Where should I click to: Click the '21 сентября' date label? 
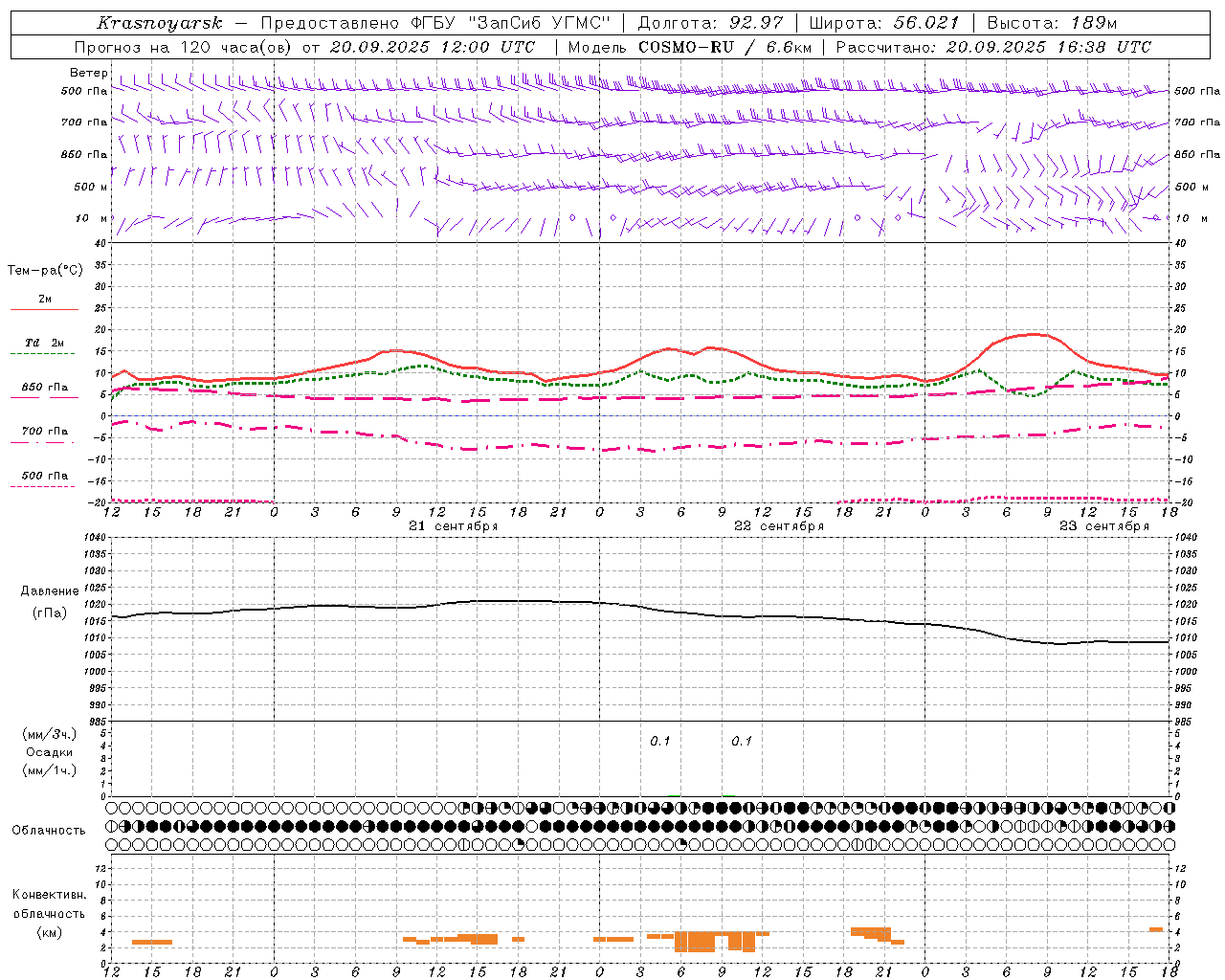pos(454,526)
